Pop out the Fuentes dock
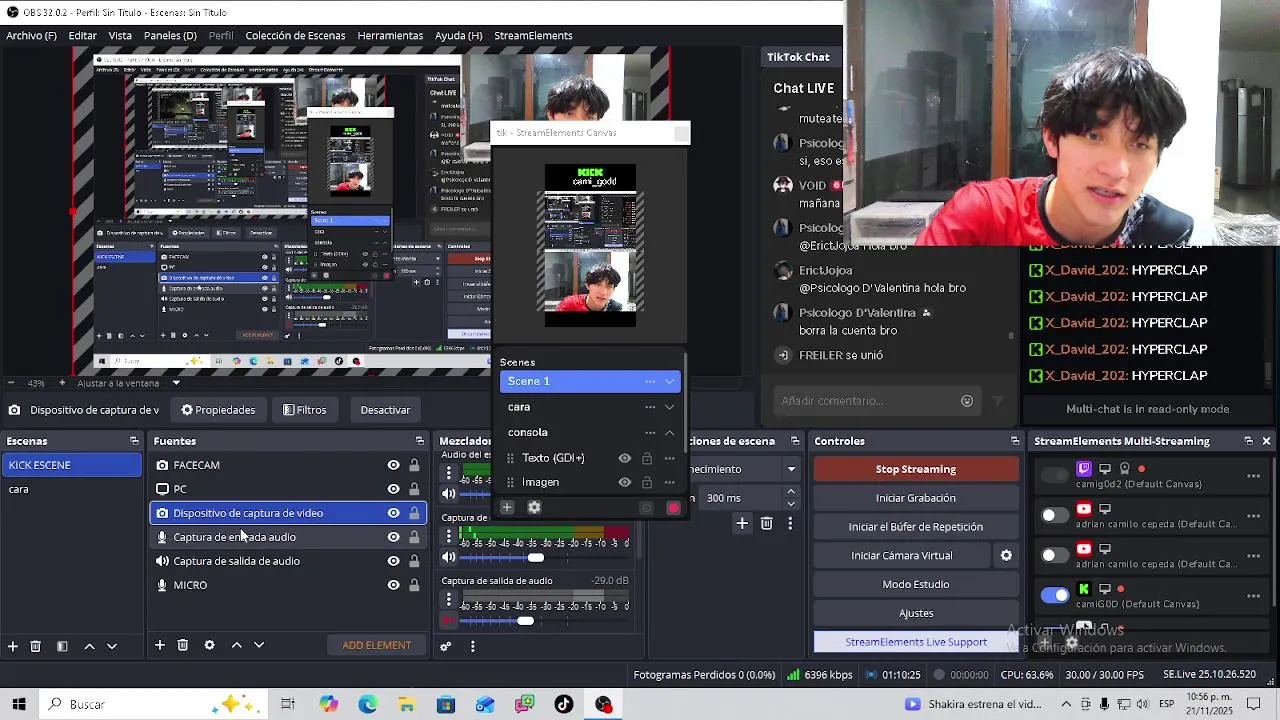The width and height of the screenshot is (1280, 720). tap(420, 441)
